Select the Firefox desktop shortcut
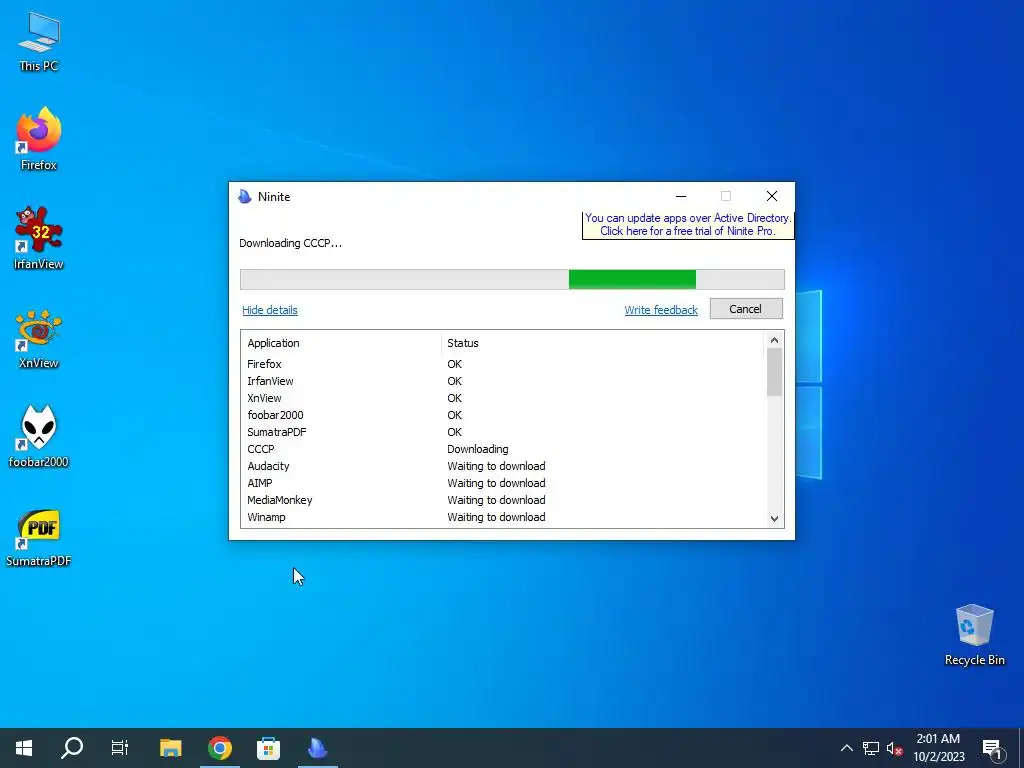Screen dimensions: 1024x768 pyautogui.click(x=39, y=140)
